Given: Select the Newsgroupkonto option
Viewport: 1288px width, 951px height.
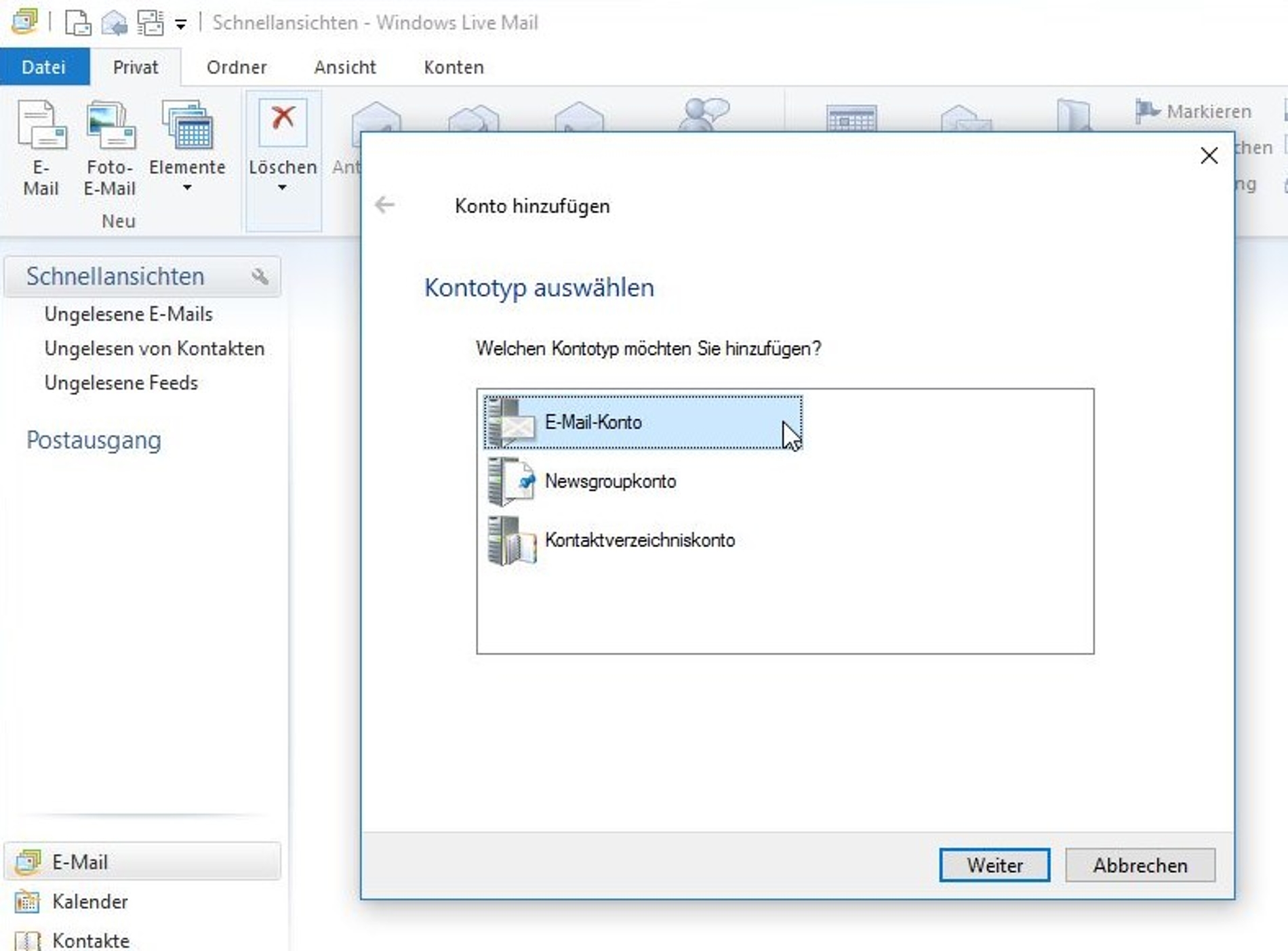Looking at the screenshot, I should point(610,481).
